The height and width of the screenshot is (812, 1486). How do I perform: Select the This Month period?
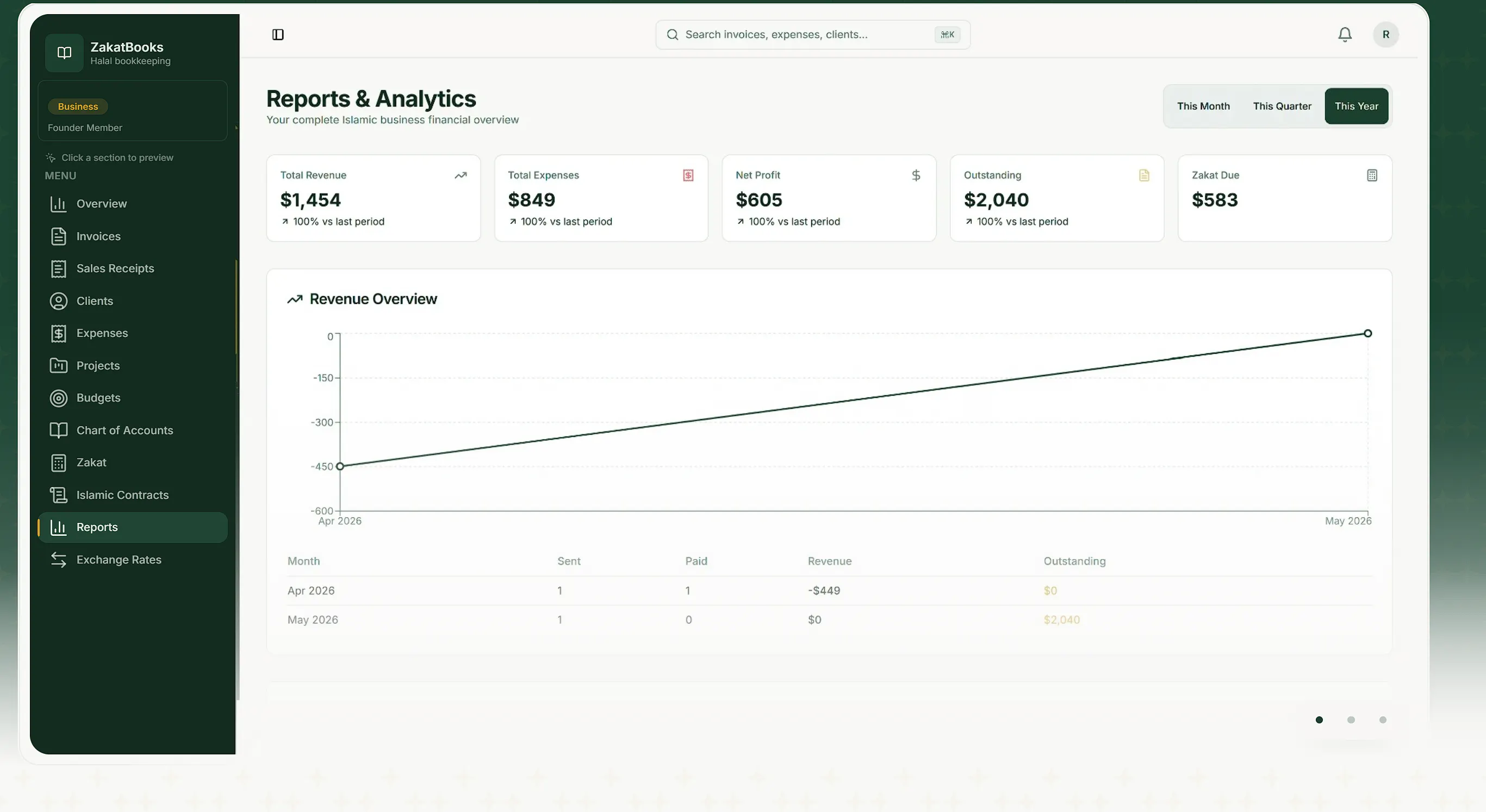1203,106
